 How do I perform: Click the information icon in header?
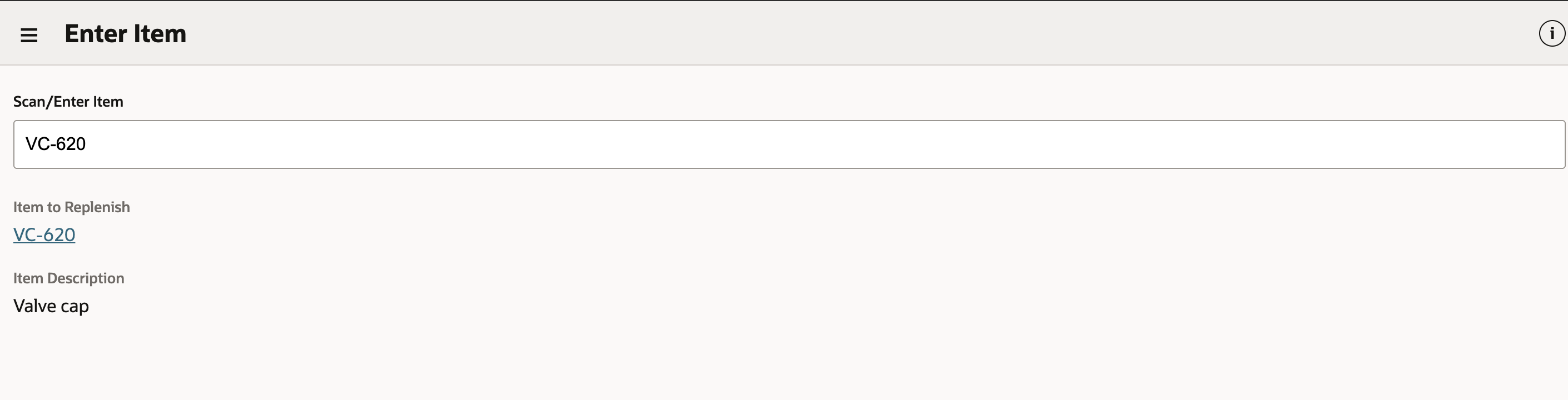coord(1551,33)
